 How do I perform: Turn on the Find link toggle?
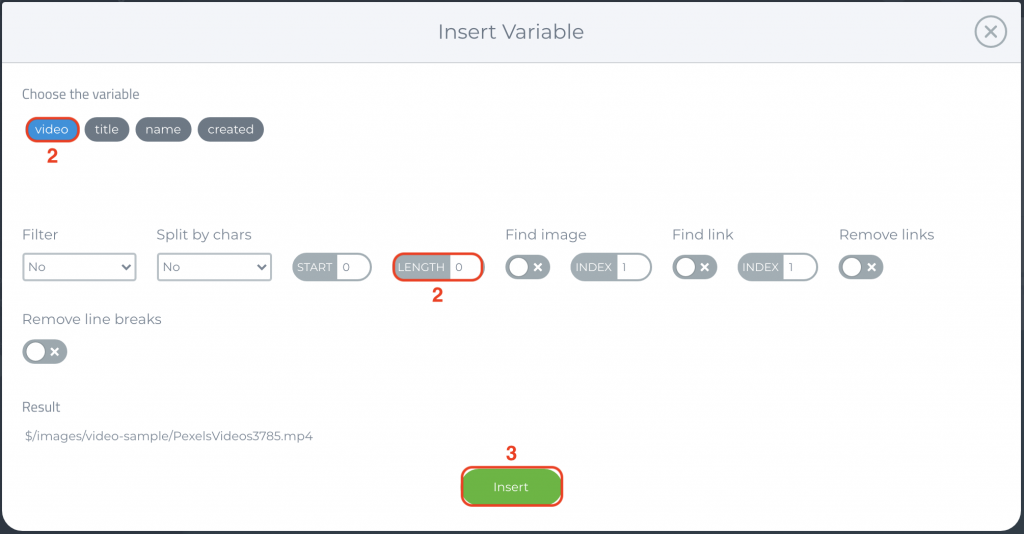tap(695, 267)
